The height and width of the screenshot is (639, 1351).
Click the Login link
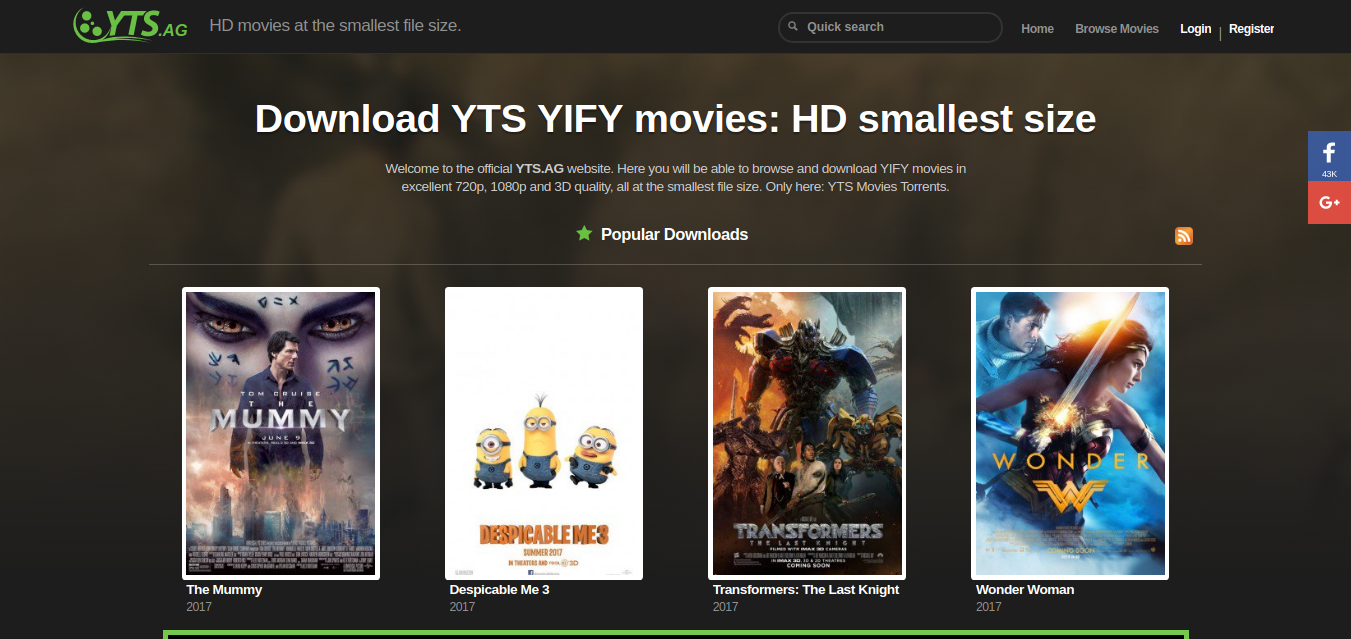coord(1195,29)
